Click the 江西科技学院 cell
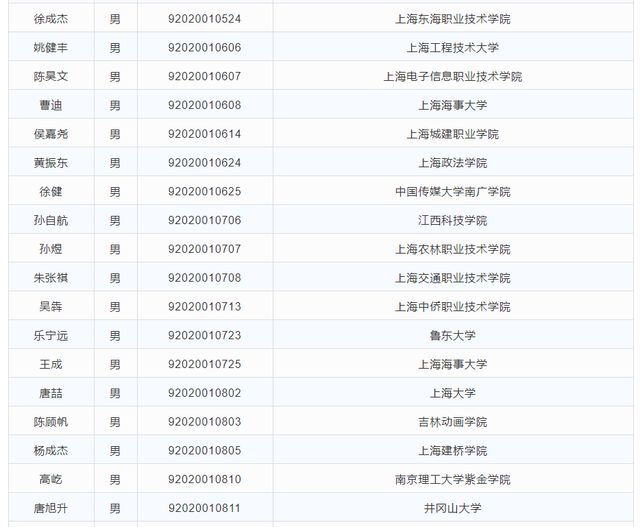Screen dimensions: 640x527 [453, 220]
